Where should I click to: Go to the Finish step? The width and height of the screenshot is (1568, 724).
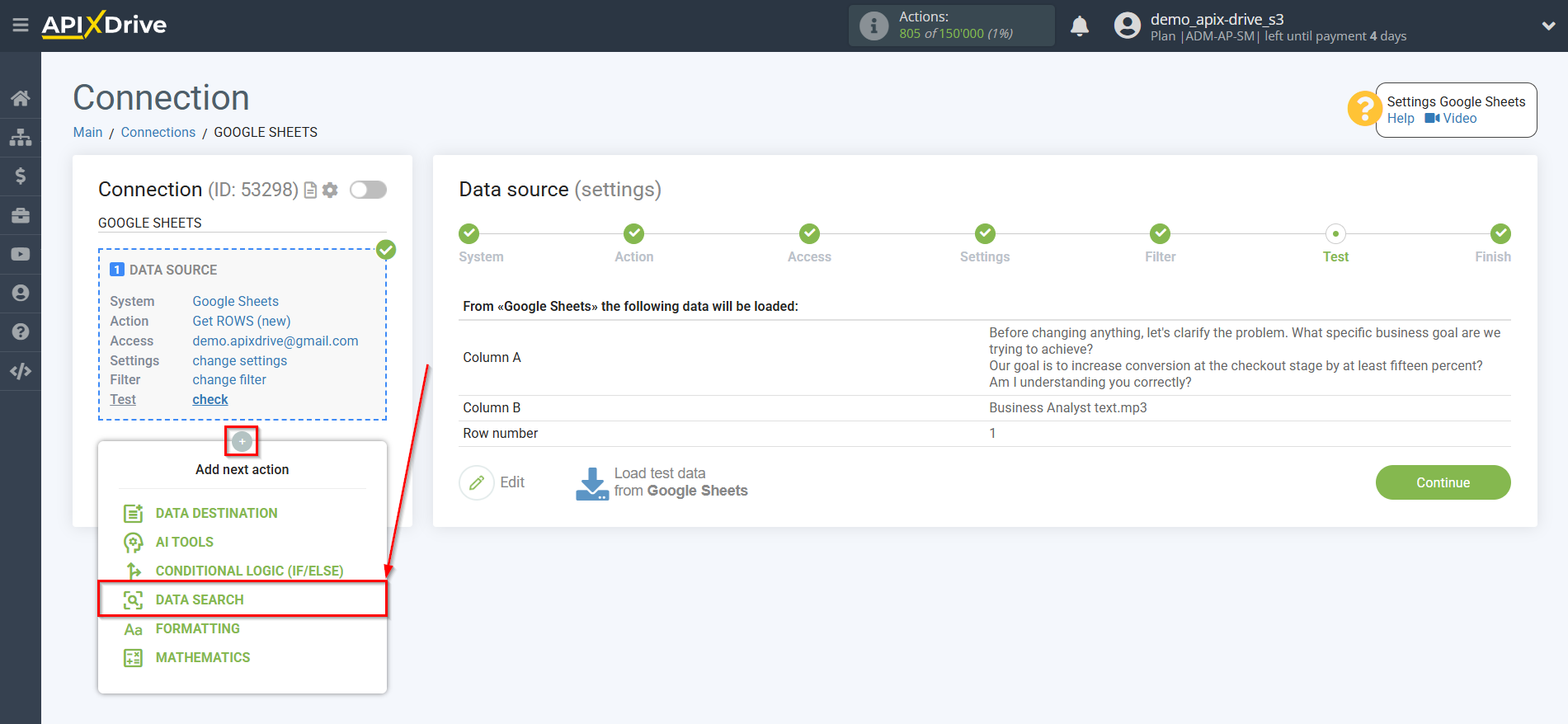1500,234
